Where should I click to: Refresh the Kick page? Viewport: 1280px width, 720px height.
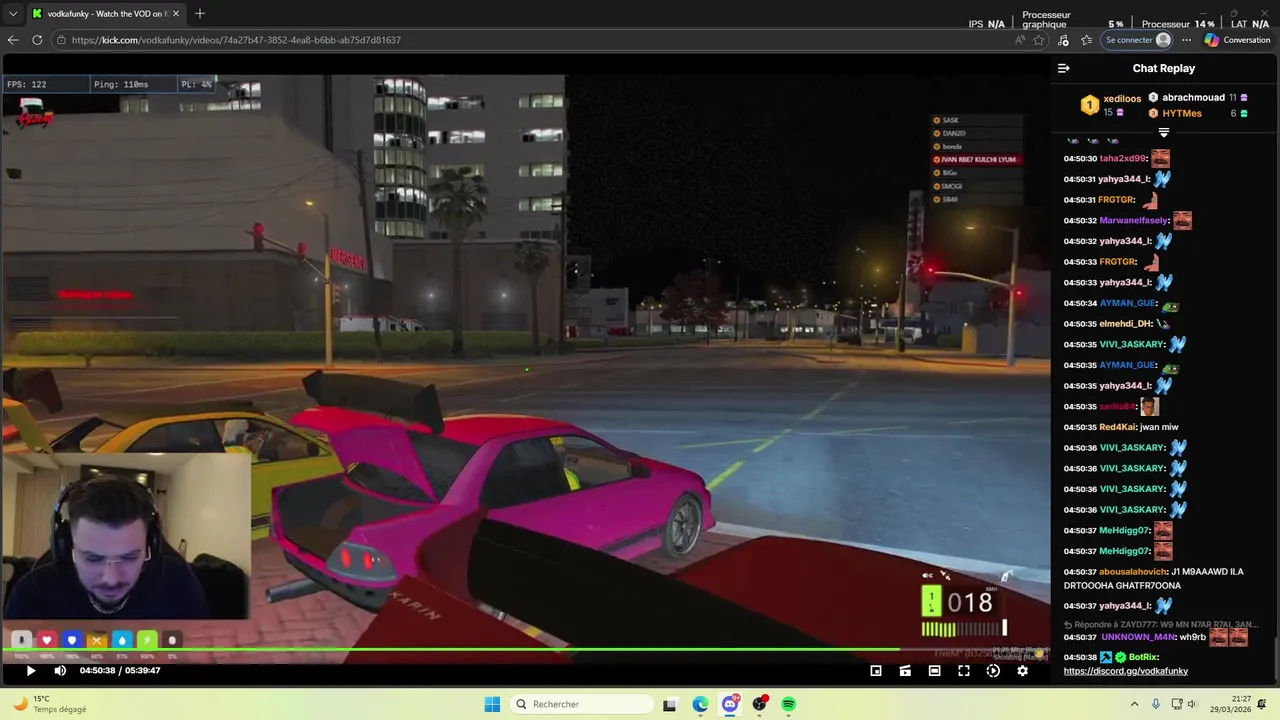(37, 40)
